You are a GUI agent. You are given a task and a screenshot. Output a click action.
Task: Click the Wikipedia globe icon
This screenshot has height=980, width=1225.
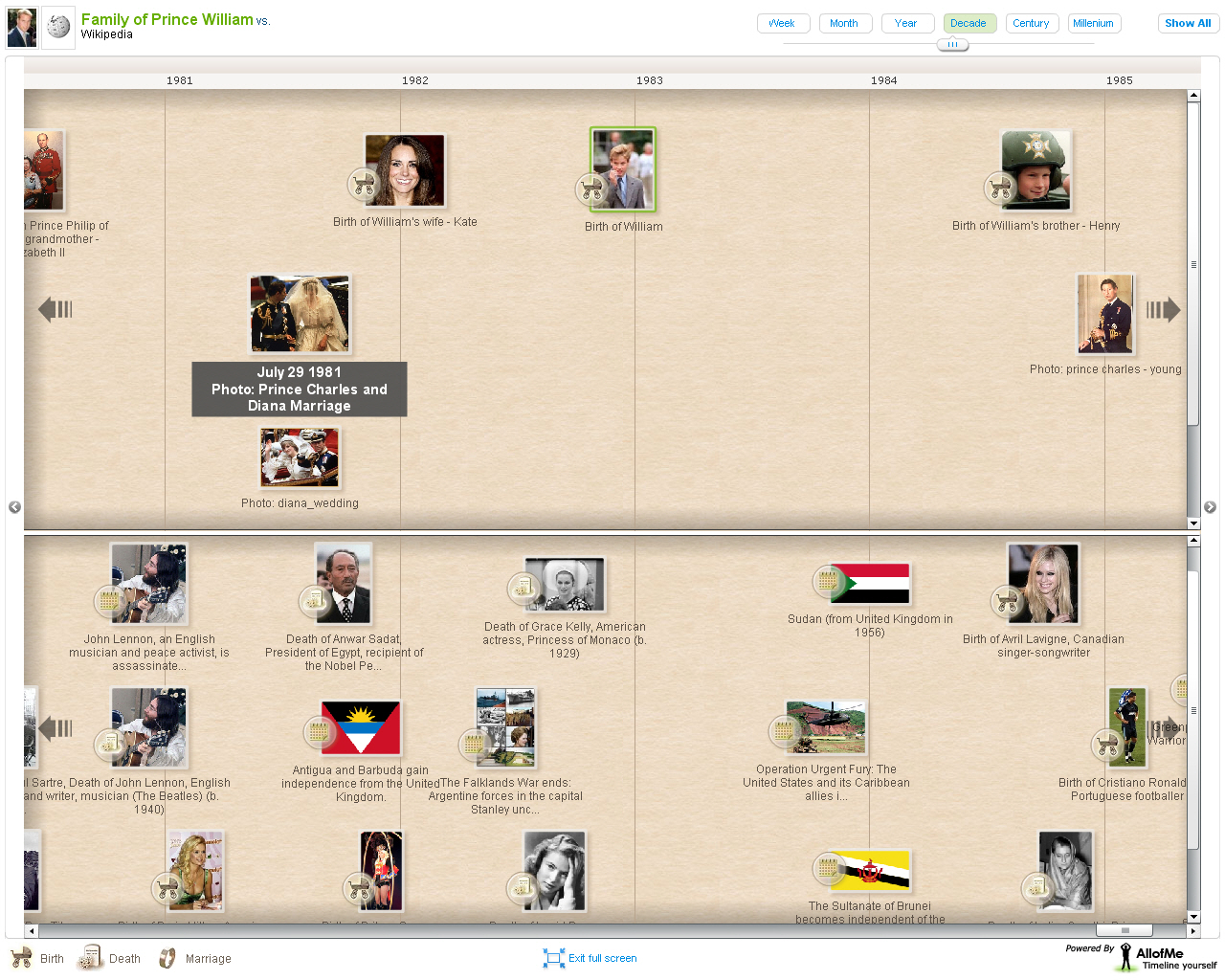(x=58, y=27)
